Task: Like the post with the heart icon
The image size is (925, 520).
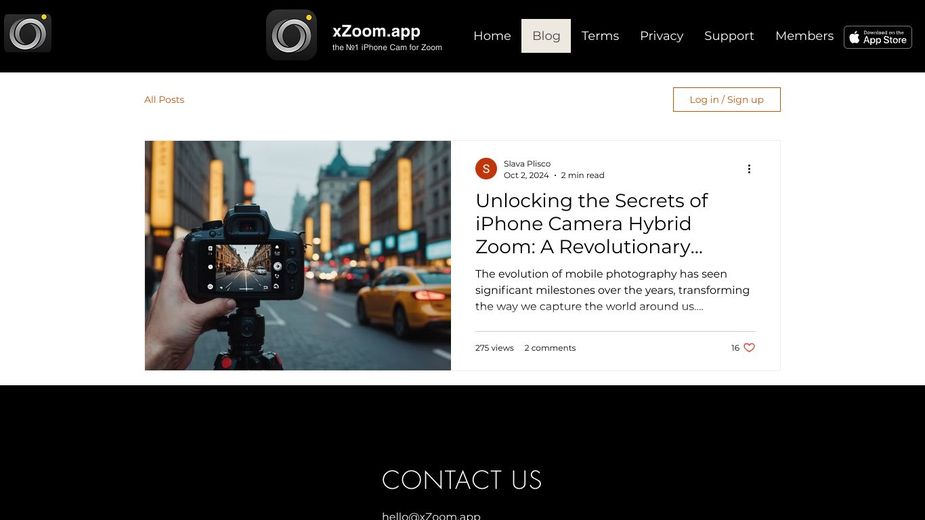Action: pos(749,348)
